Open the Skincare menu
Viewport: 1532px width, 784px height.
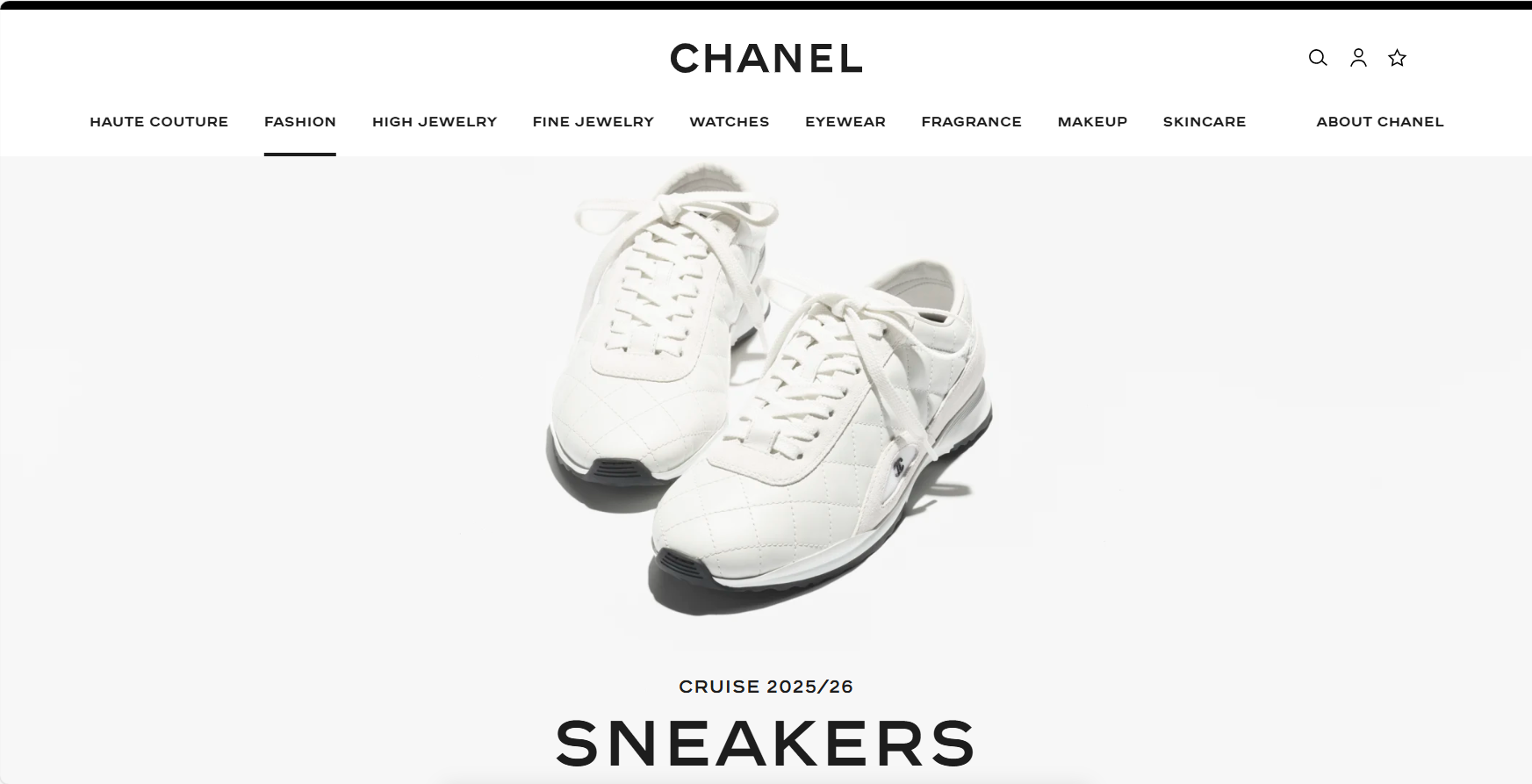pos(1205,122)
